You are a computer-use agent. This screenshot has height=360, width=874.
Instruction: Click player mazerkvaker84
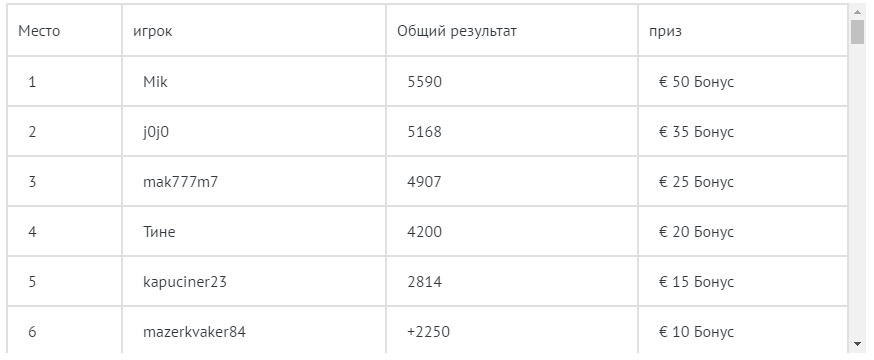195,332
